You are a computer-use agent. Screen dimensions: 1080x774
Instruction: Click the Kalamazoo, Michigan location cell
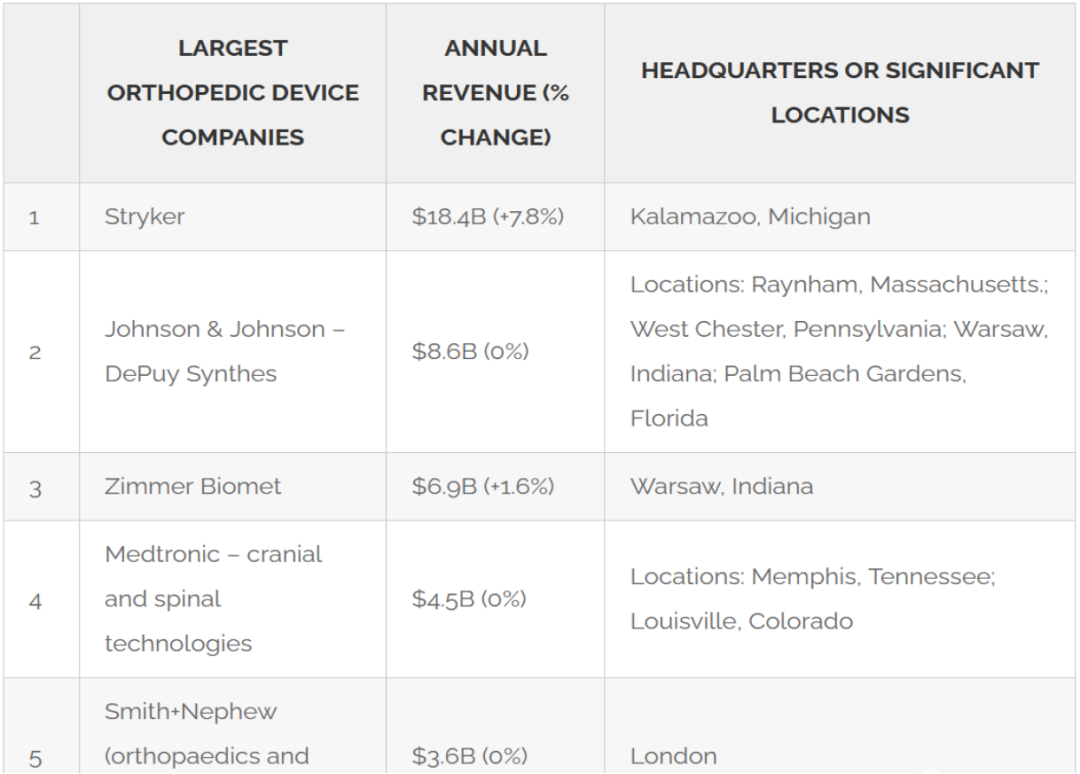tap(840, 217)
